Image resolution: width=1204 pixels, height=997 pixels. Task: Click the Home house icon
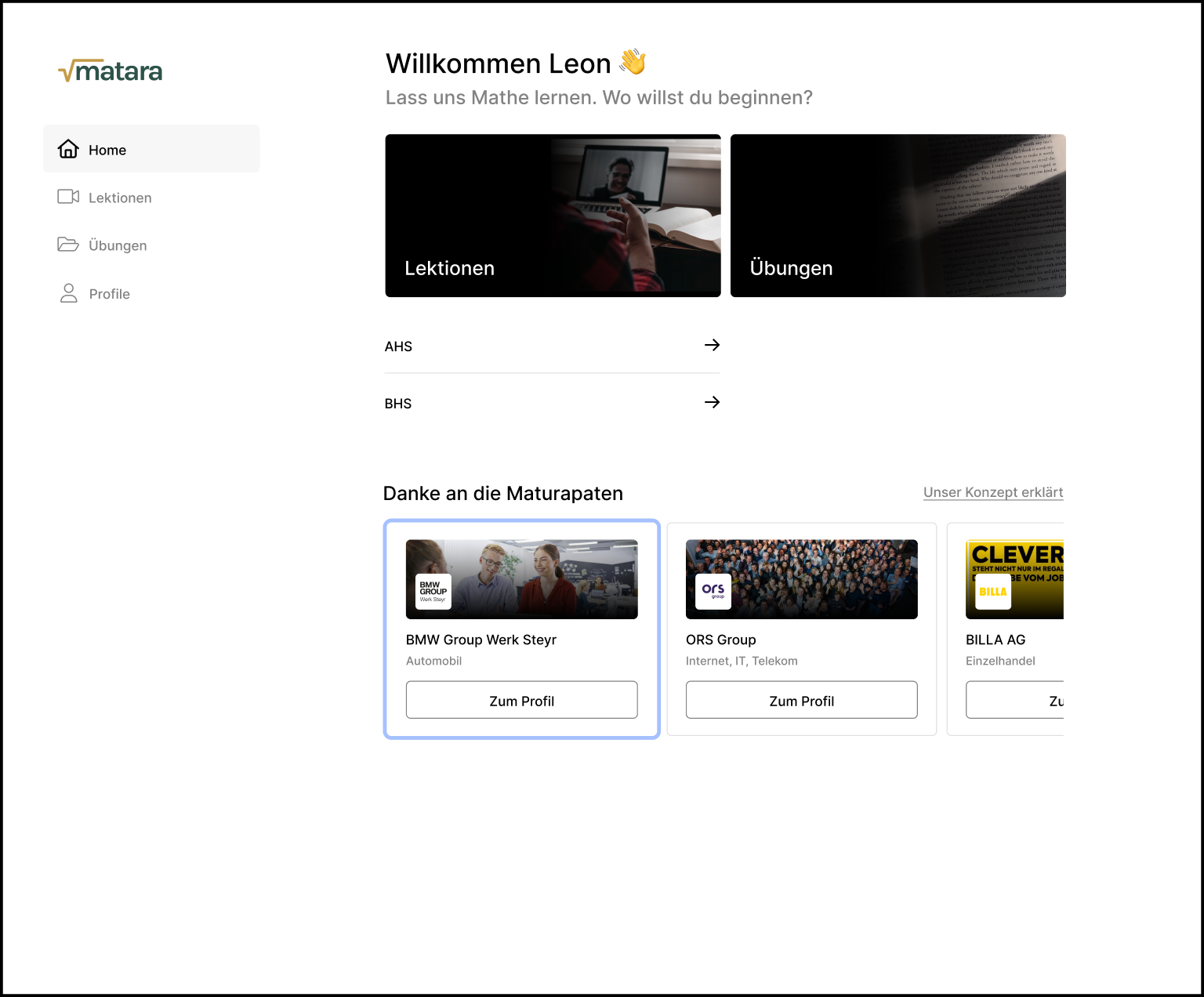pyautogui.click(x=68, y=149)
